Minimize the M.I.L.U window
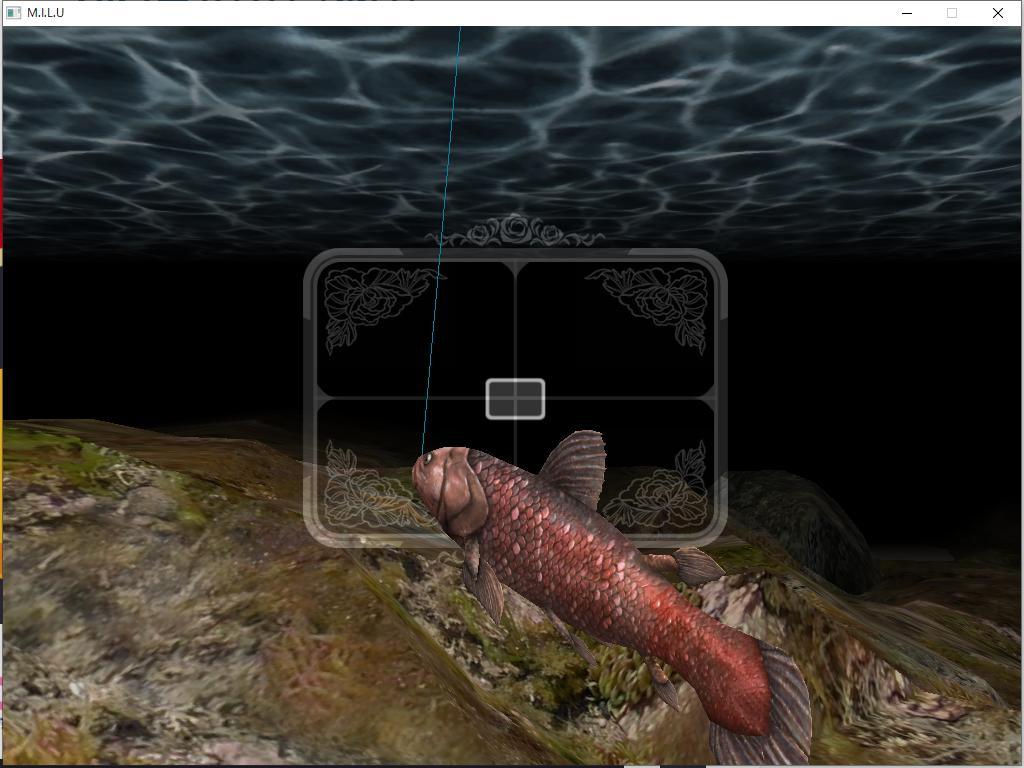The height and width of the screenshot is (768, 1024). 906,13
